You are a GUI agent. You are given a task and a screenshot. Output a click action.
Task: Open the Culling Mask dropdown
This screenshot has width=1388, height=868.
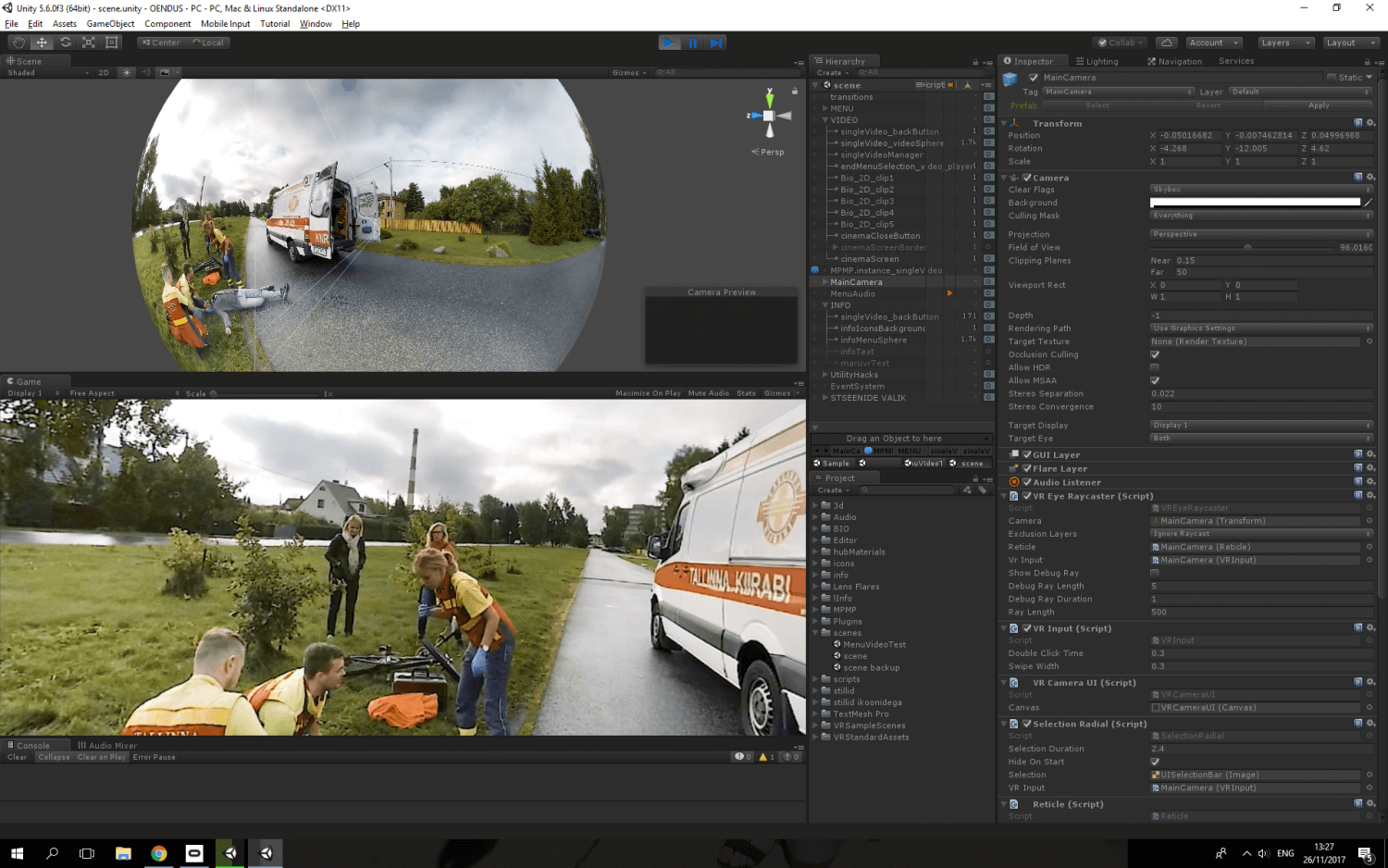[1261, 216]
